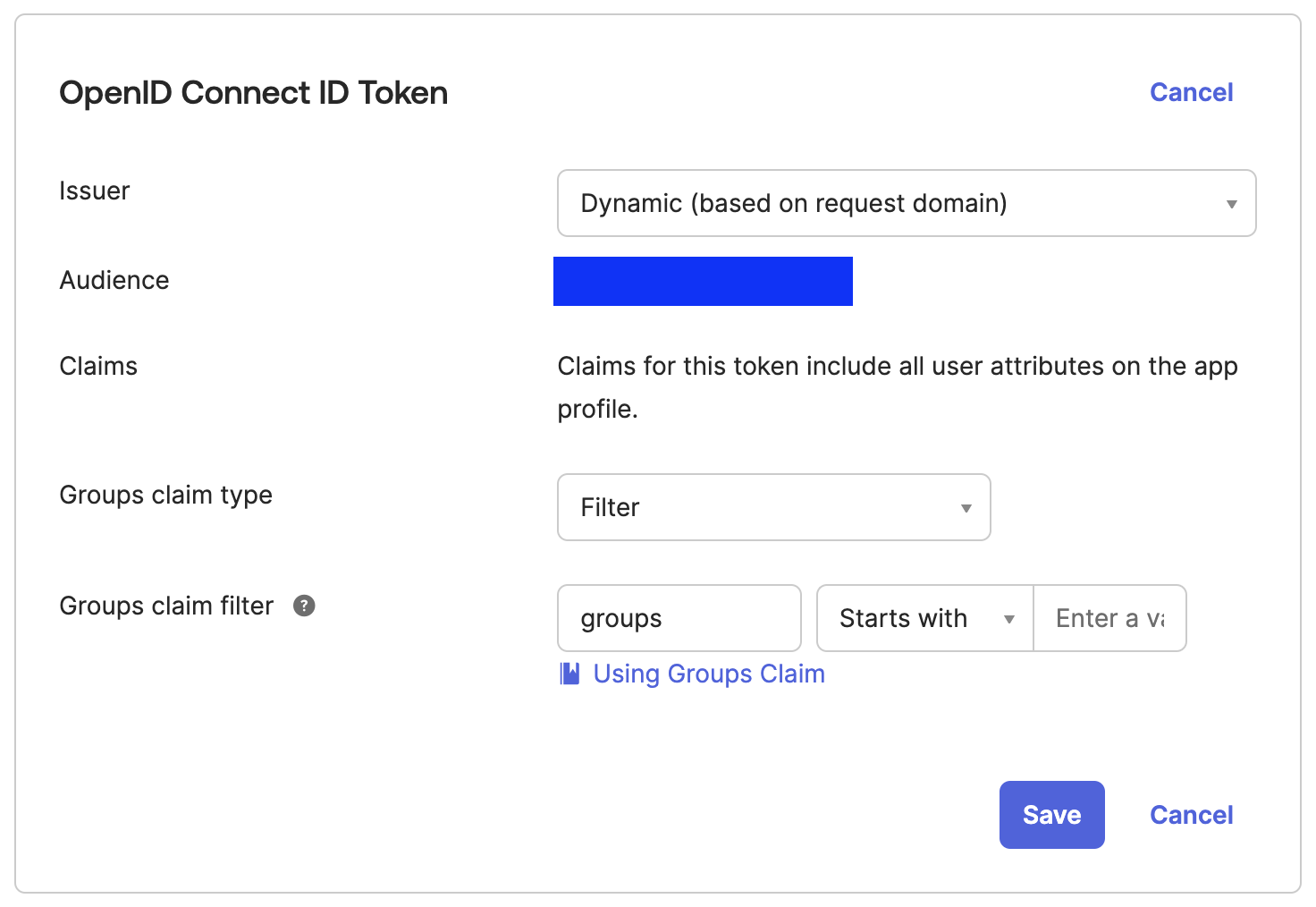Image resolution: width=1316 pixels, height=907 pixels.
Task: Click Cancel next to the Save button
Action: (1191, 815)
